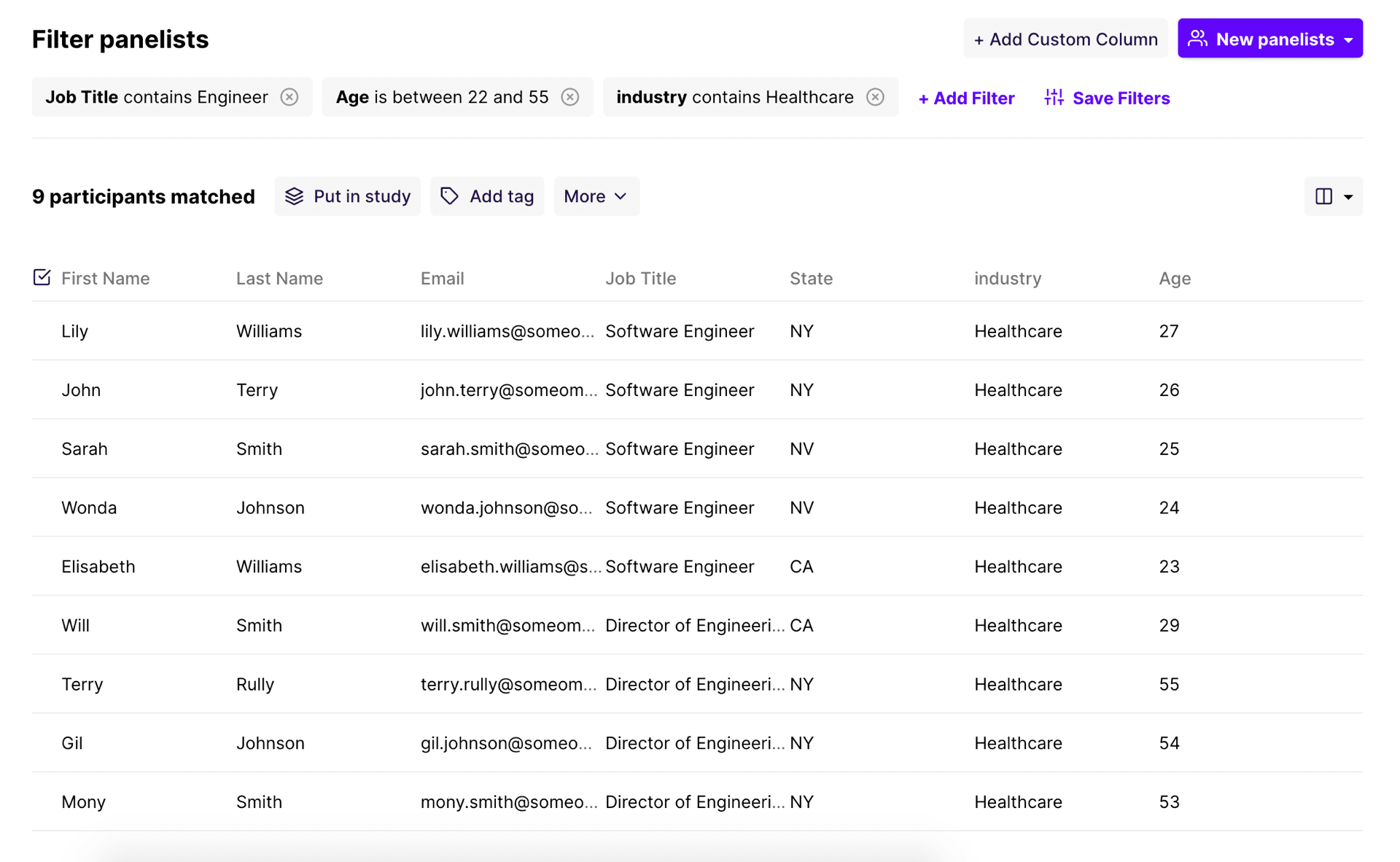Click the First Name column header
The height and width of the screenshot is (862, 1400).
point(105,278)
